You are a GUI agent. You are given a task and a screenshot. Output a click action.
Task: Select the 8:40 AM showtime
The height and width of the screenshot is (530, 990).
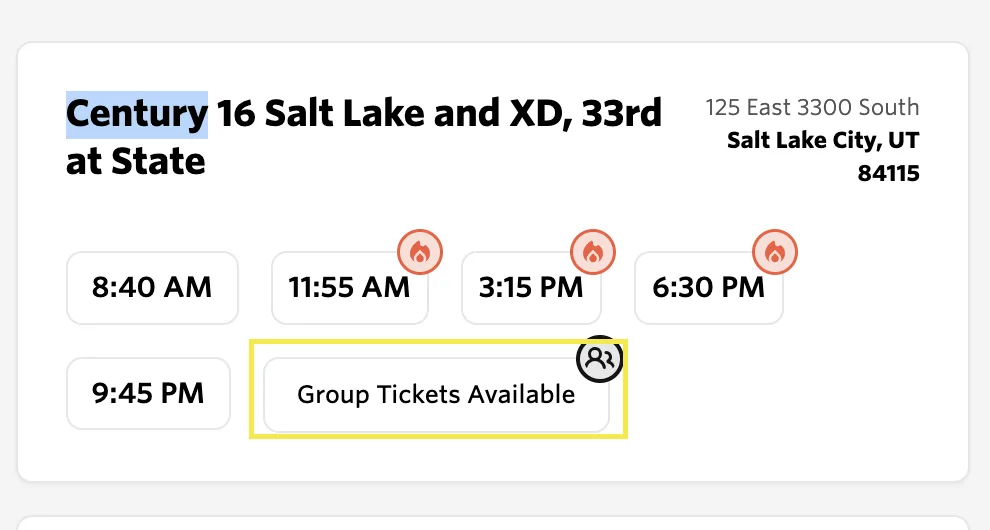point(152,287)
